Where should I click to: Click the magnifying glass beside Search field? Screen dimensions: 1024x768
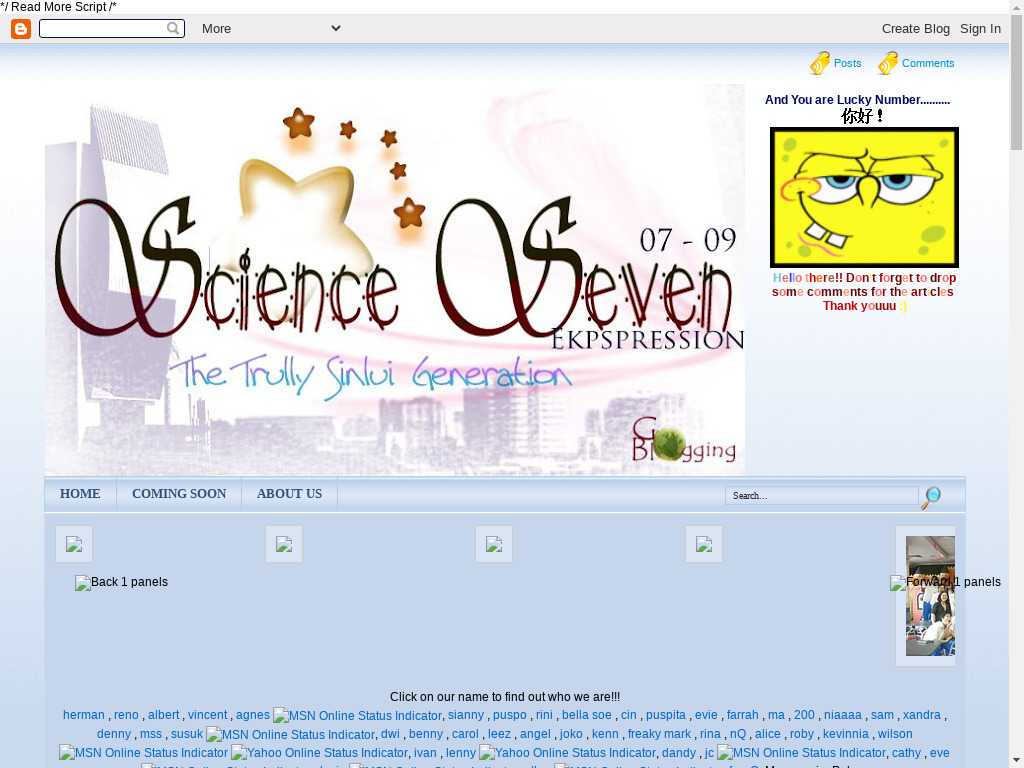931,497
